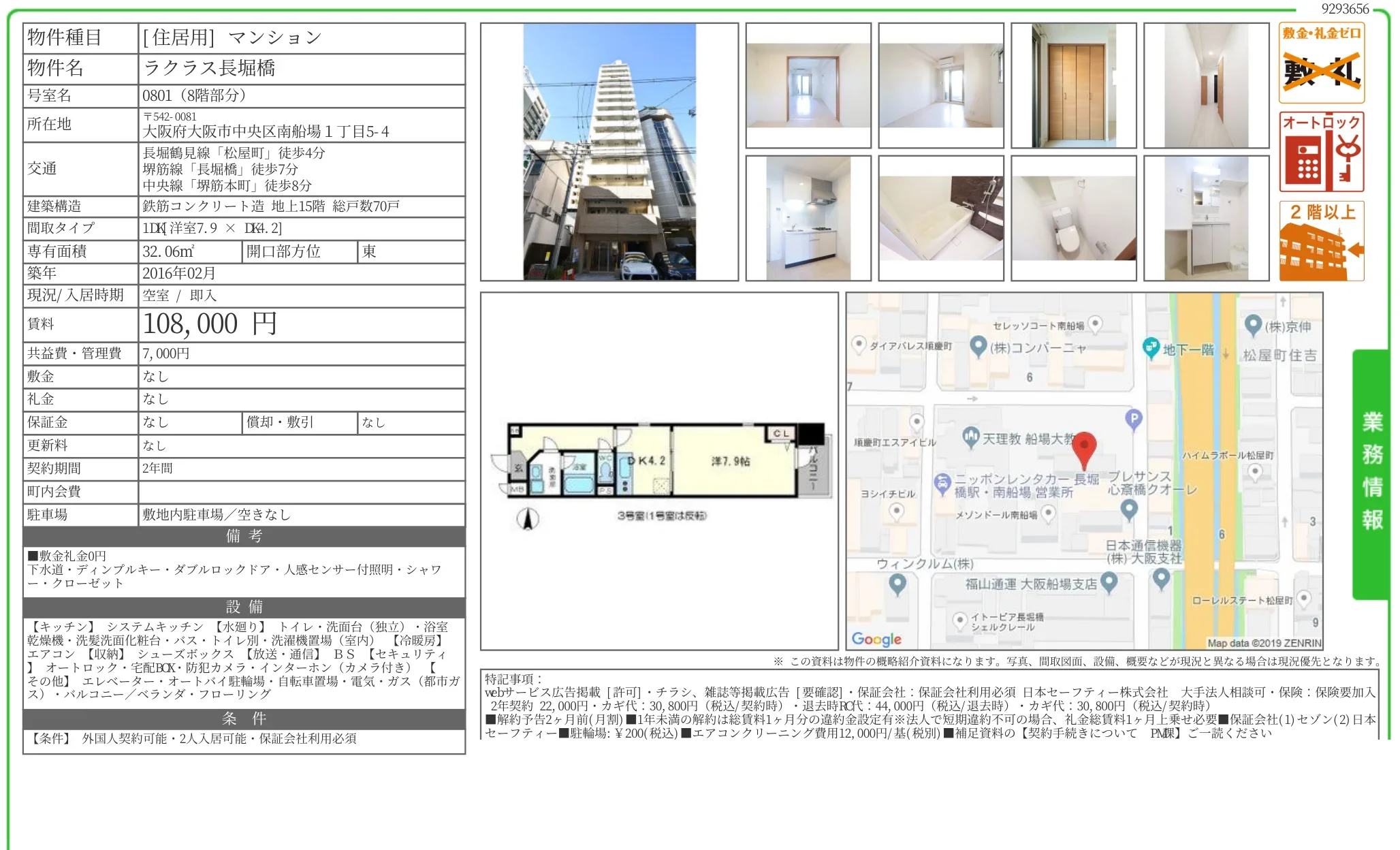Click the Google logo on the map
Screen dimensions: 1400x850
point(876,639)
